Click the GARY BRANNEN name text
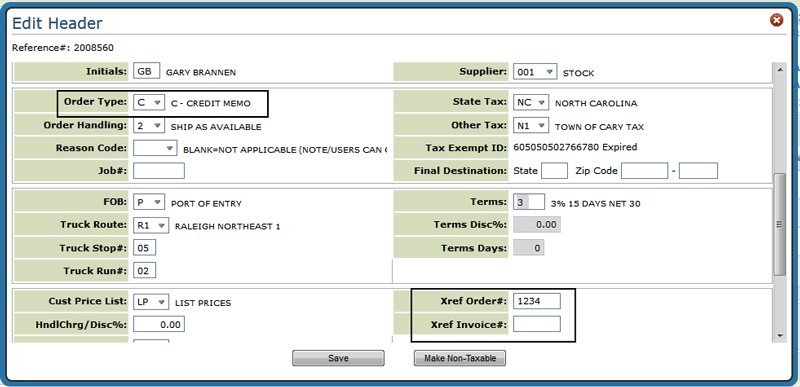Image resolution: width=800 pixels, height=387 pixels. [x=201, y=72]
